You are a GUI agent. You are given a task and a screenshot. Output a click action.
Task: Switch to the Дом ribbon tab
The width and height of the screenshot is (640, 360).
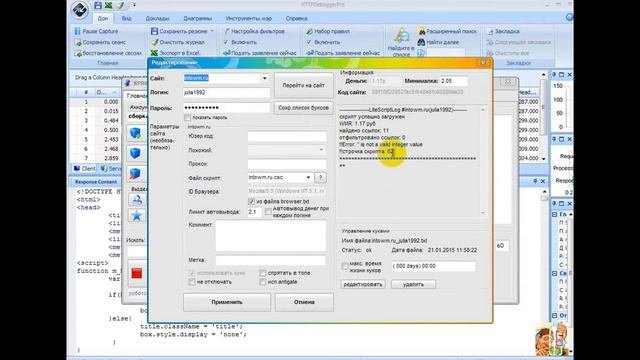(103, 18)
